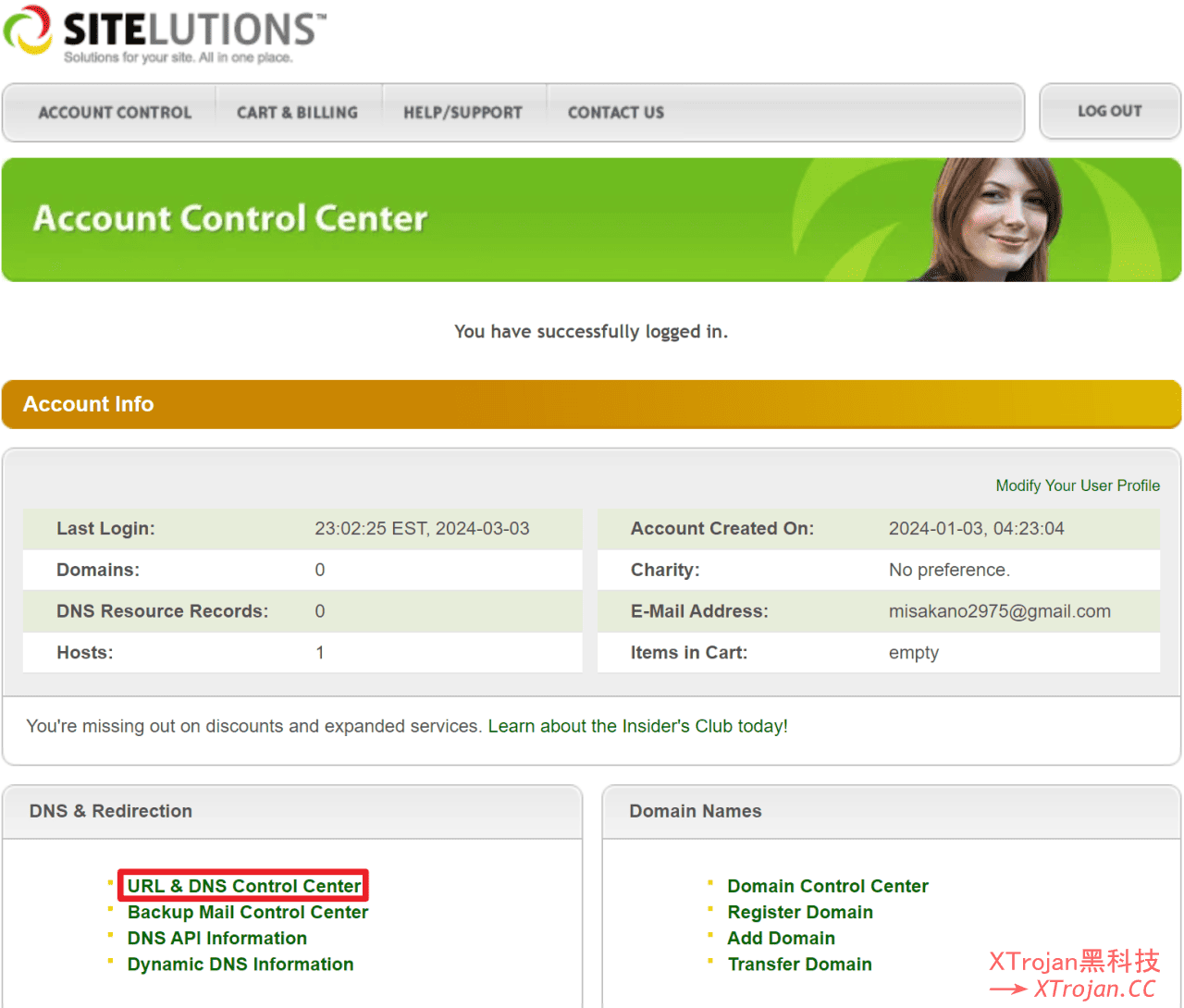1184x1008 pixels.
Task: Click the Account Info heading
Action: 89,404
